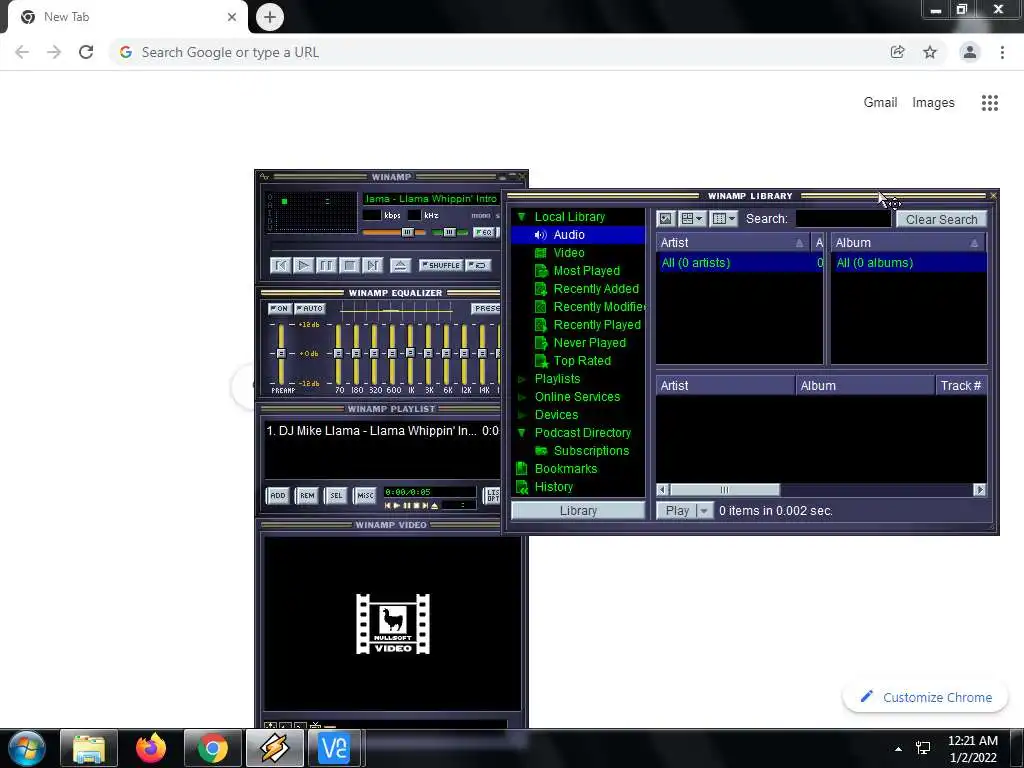The width and height of the screenshot is (1024, 768).
Task: Open the library view mode dropdown
Action: click(x=691, y=219)
